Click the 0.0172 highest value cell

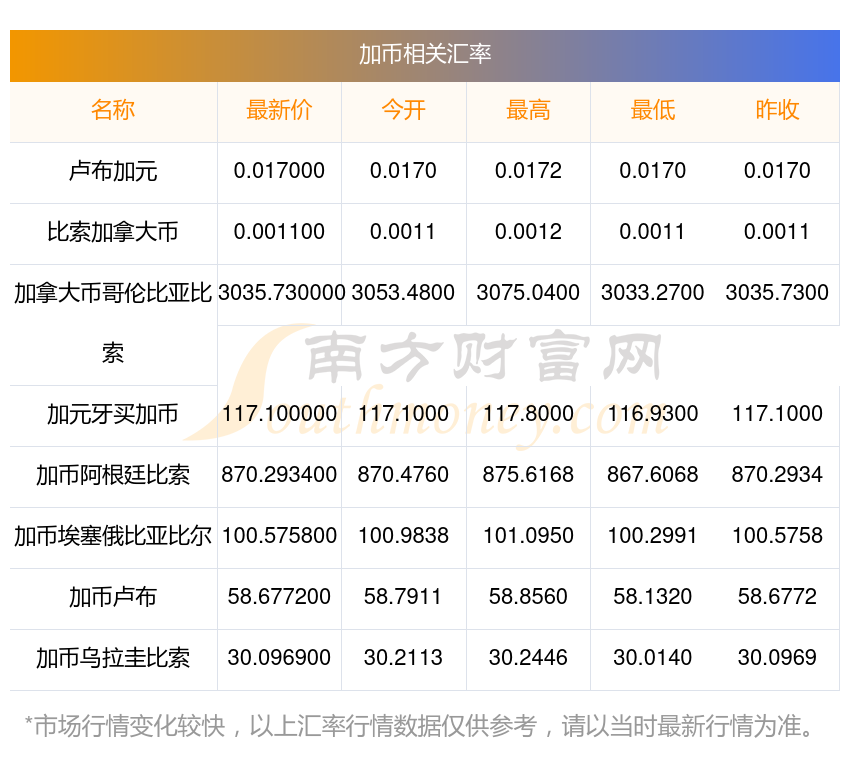click(528, 171)
